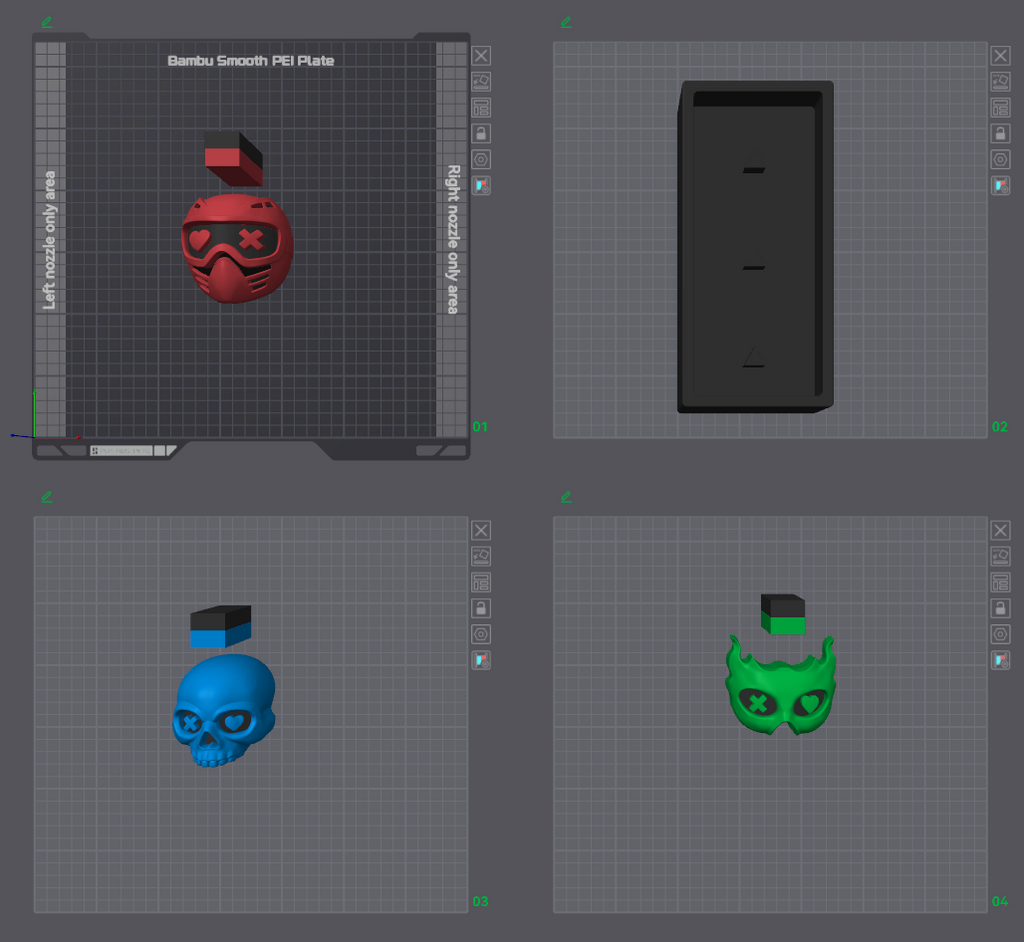The height and width of the screenshot is (942, 1024).
Task: Arrange objects on plate 02
Action: pos(1000,108)
